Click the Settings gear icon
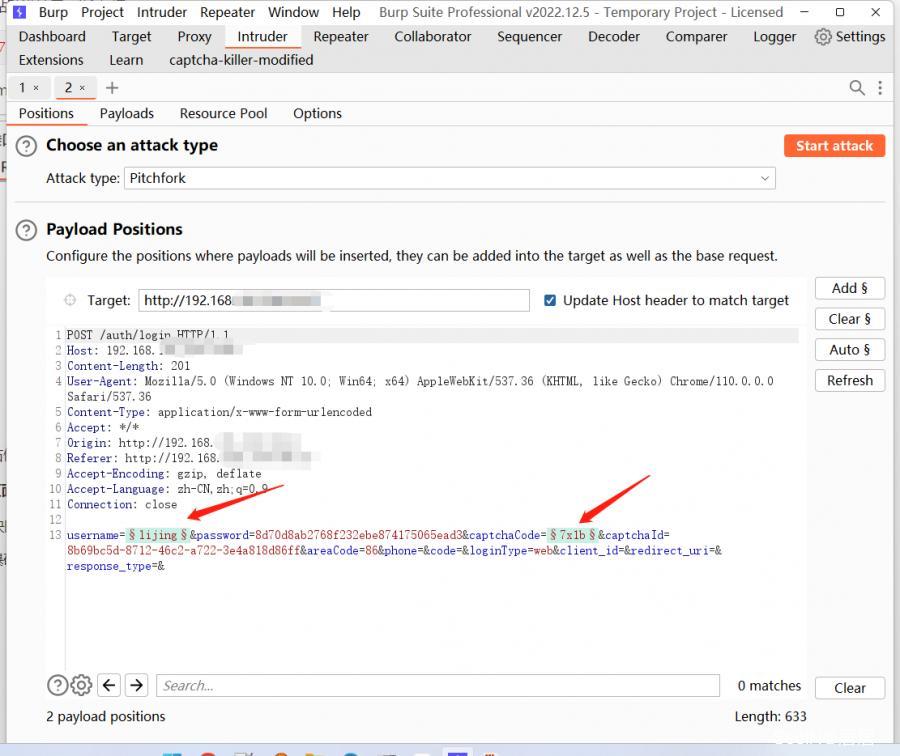This screenshot has height=756, width=900. tap(823, 37)
